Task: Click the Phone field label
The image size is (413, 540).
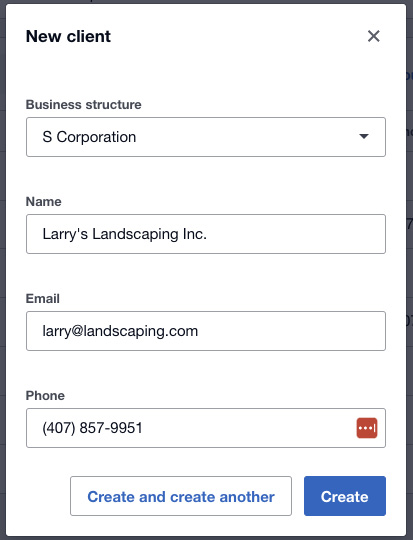Action: click(45, 395)
